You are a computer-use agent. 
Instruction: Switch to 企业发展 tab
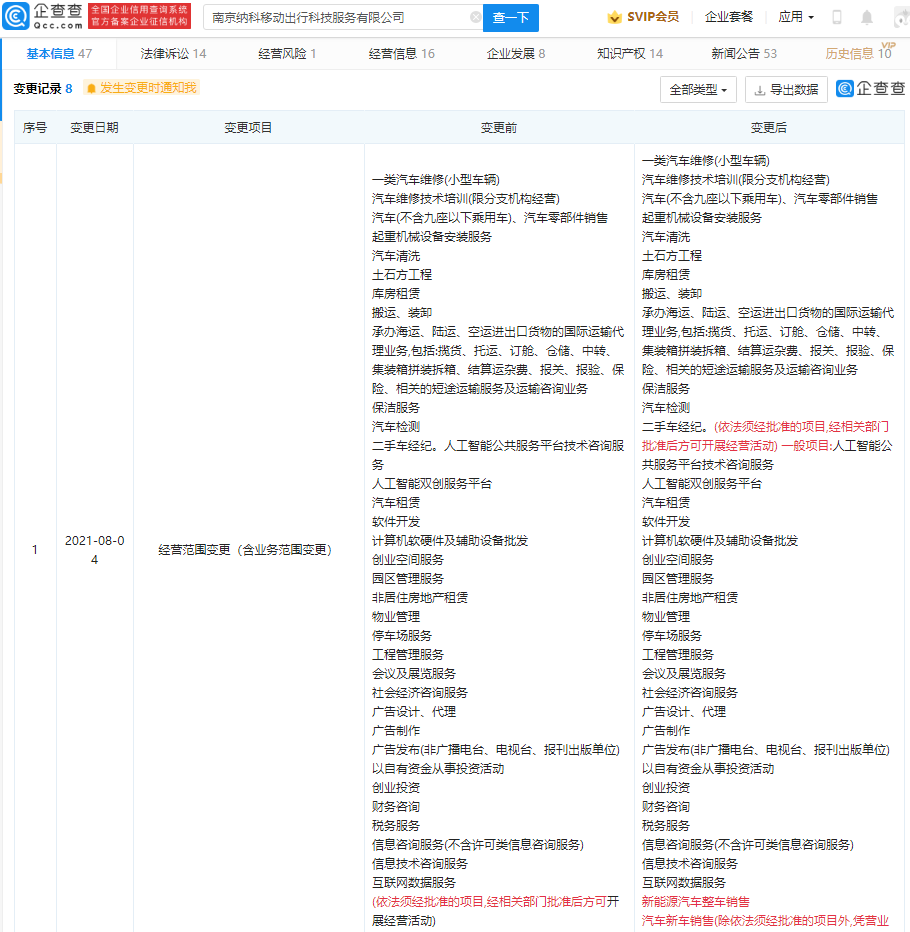516,53
